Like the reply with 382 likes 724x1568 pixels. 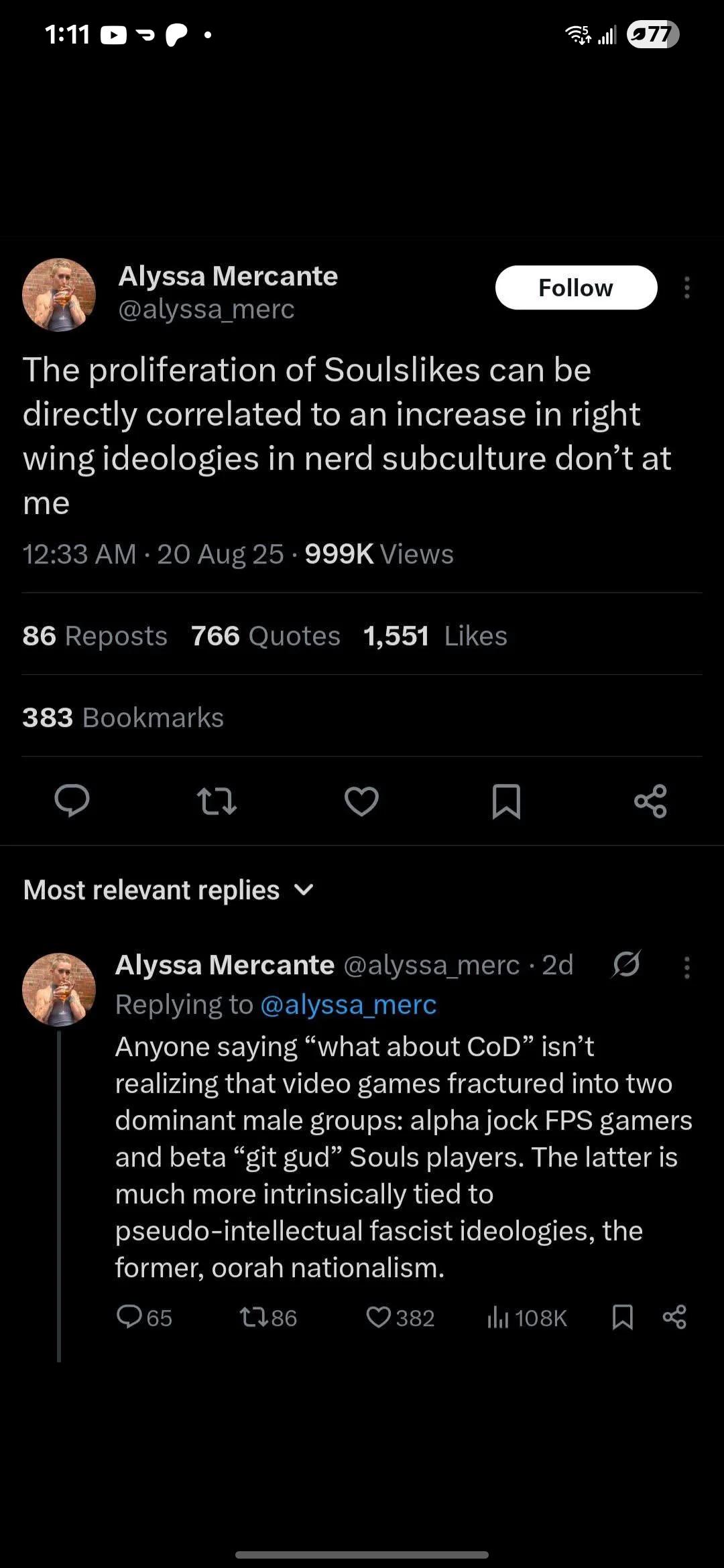[400, 1317]
